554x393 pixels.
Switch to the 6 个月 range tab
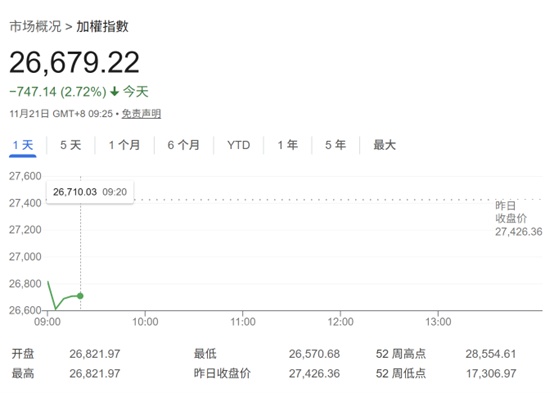[184, 145]
